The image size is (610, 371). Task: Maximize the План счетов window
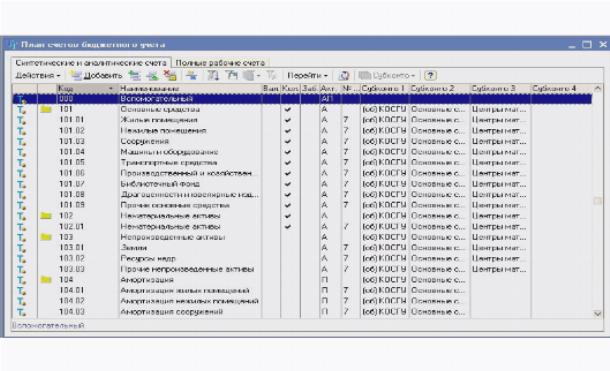tap(587, 44)
